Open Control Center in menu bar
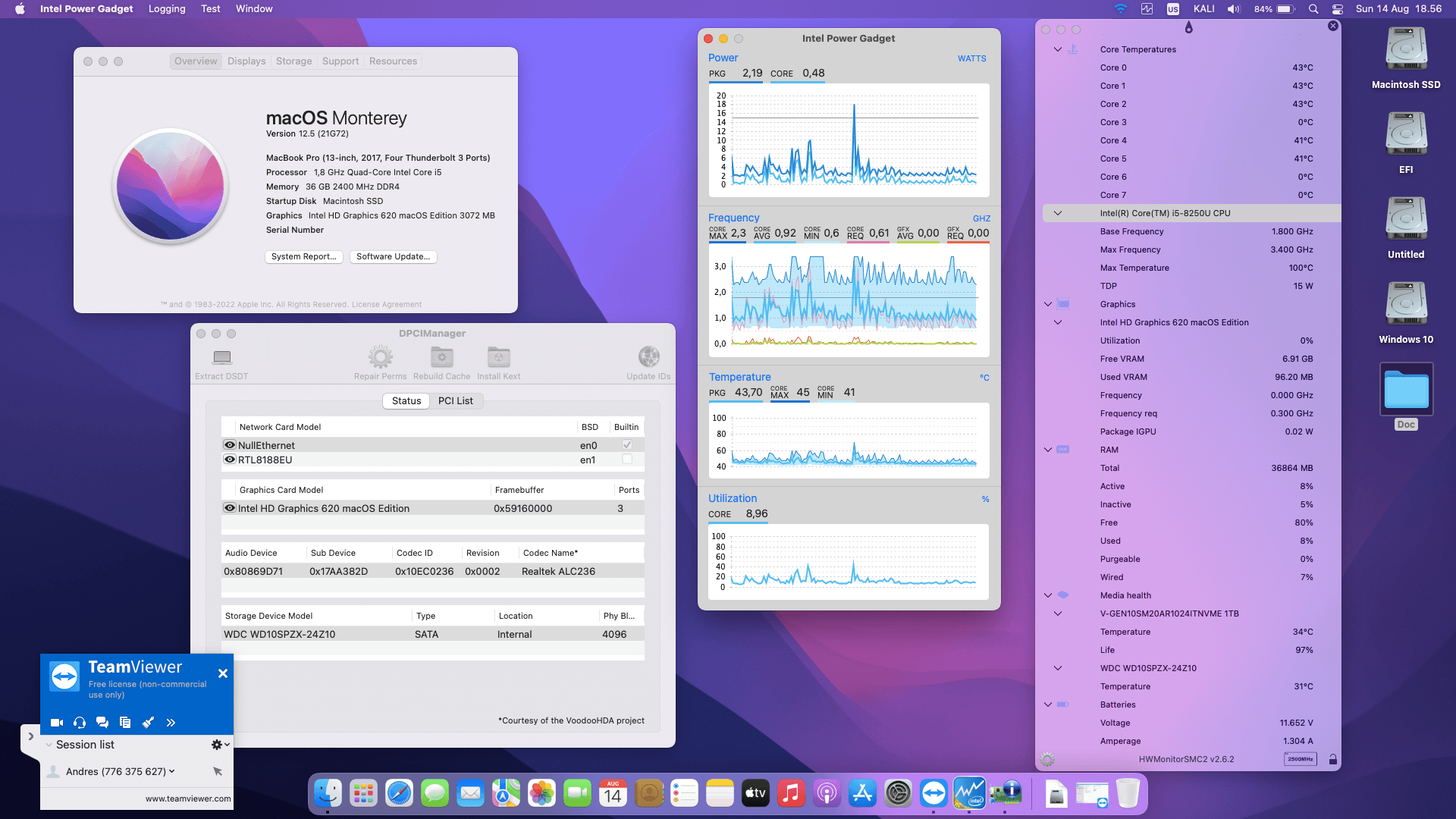Image resolution: width=1456 pixels, height=819 pixels. (1338, 9)
